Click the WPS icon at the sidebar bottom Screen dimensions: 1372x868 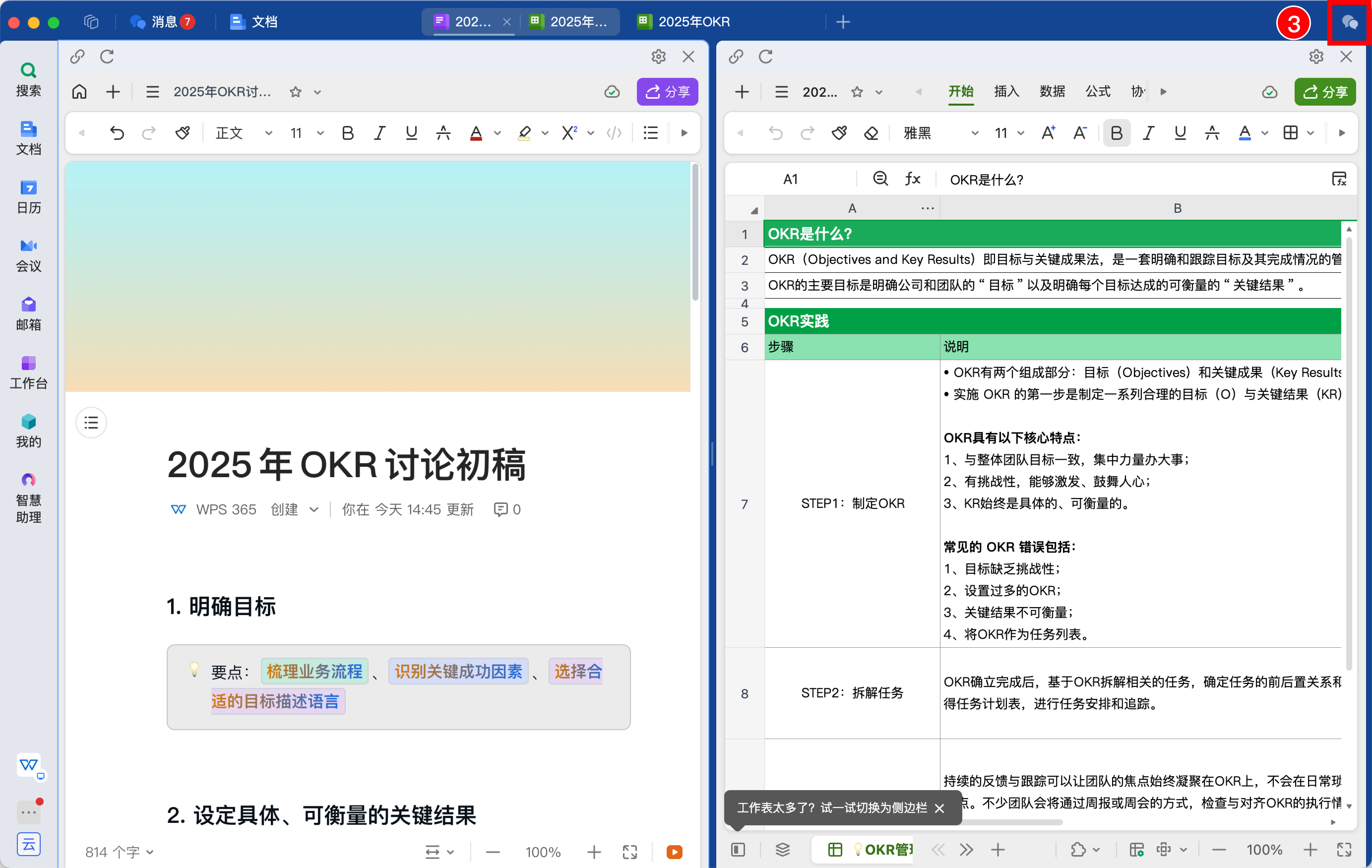point(29,765)
